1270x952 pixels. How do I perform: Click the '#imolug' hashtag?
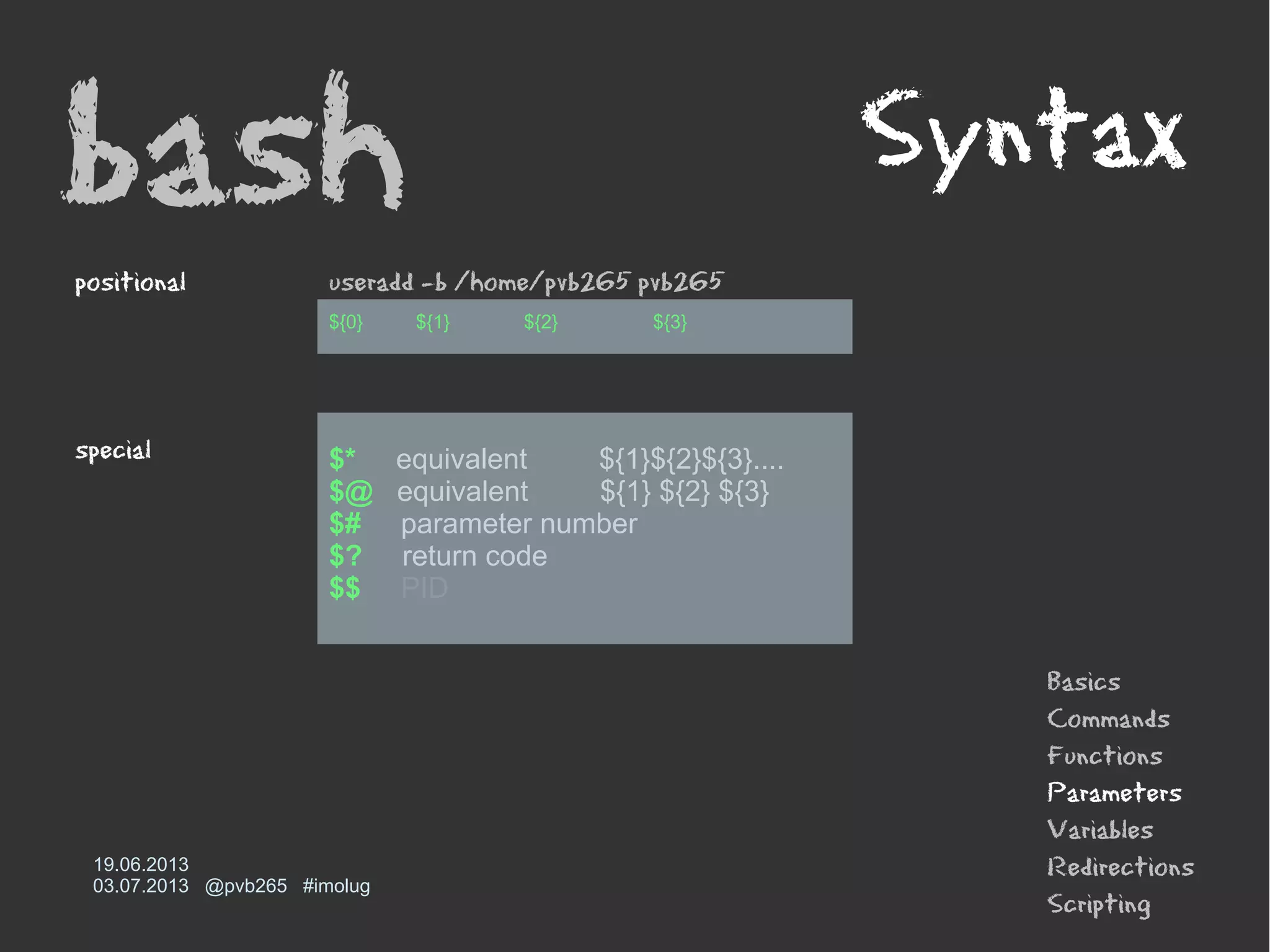pos(336,886)
